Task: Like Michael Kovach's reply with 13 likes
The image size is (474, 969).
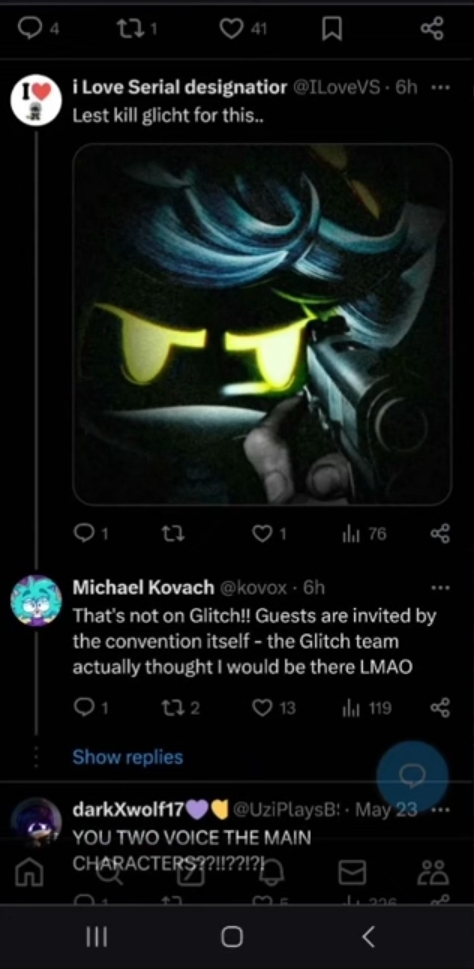Action: click(263, 708)
